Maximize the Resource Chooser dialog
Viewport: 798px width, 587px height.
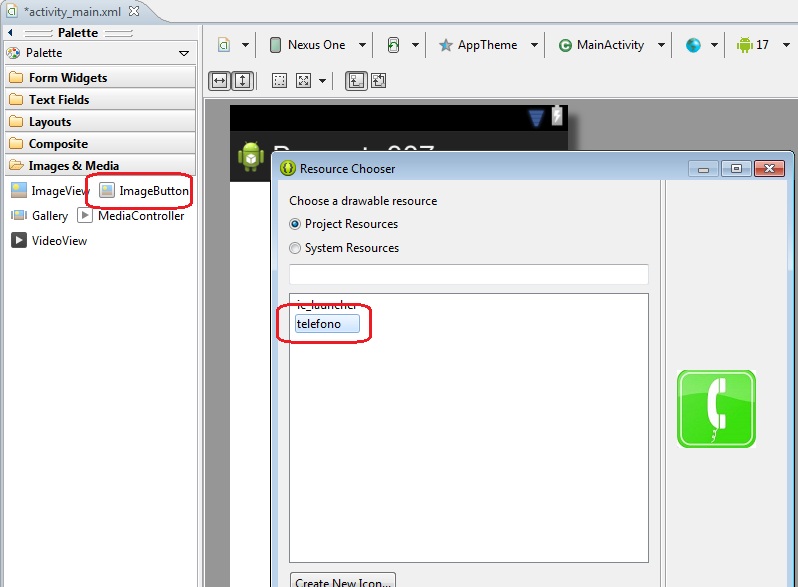[x=736, y=169]
